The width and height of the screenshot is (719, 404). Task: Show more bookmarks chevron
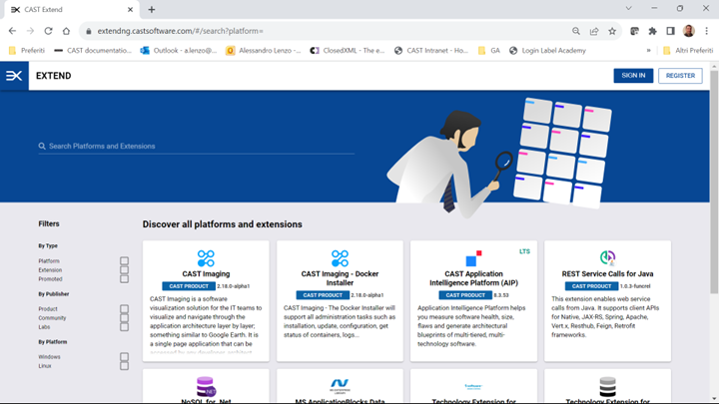pyautogui.click(x=648, y=50)
